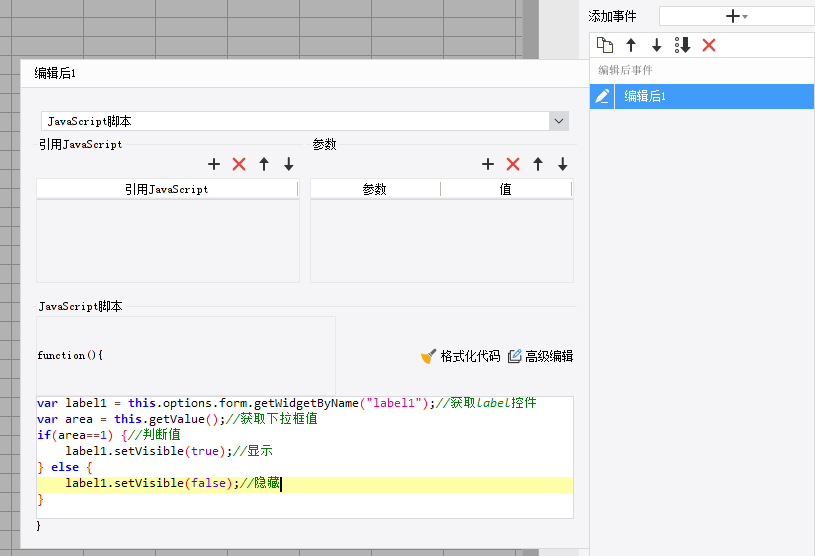Move the 参数 entry up
The image size is (815, 556).
tap(538, 164)
